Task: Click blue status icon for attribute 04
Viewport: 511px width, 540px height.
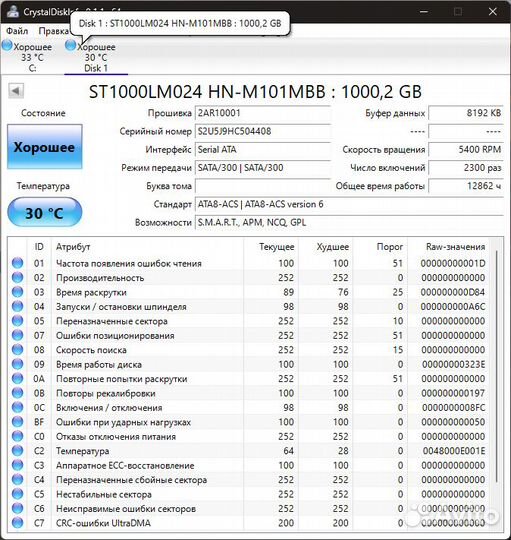Action: coord(17,307)
